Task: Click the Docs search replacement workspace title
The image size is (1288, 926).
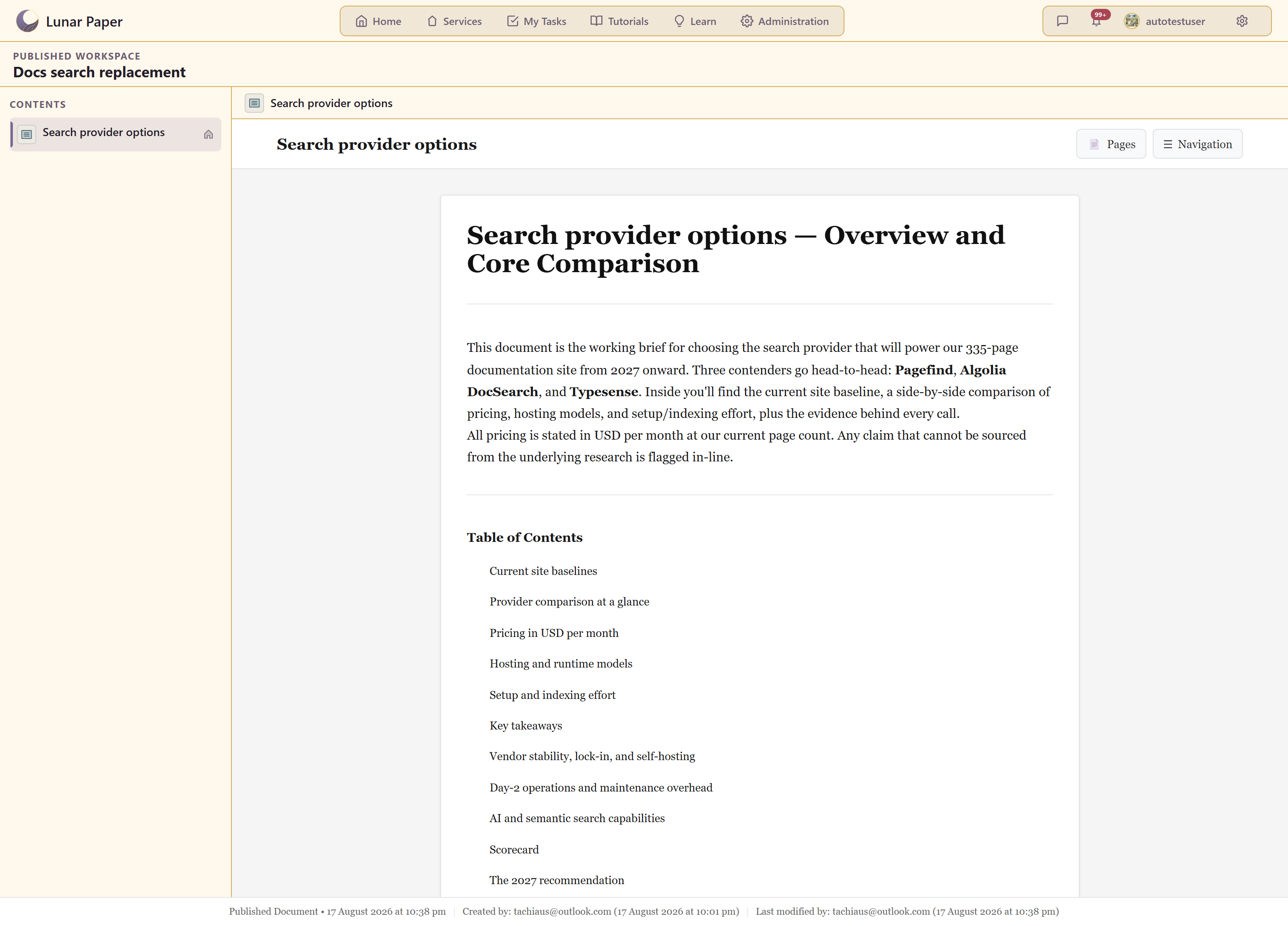Action: (x=99, y=72)
